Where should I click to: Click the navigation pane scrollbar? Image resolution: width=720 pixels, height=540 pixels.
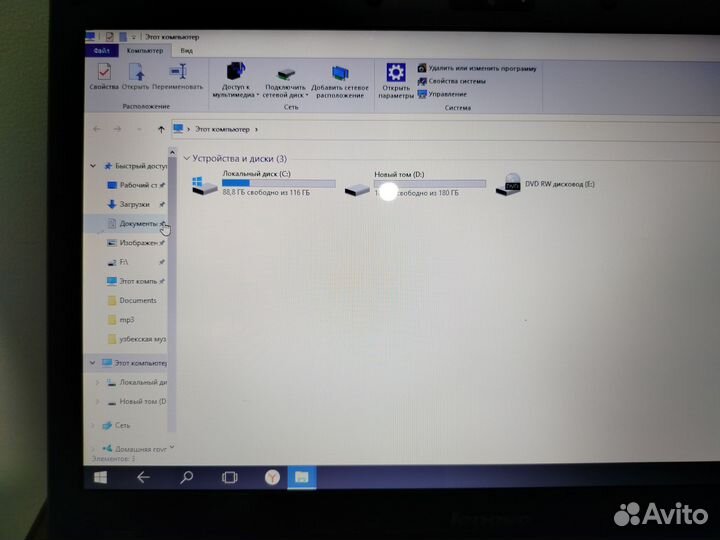172,294
